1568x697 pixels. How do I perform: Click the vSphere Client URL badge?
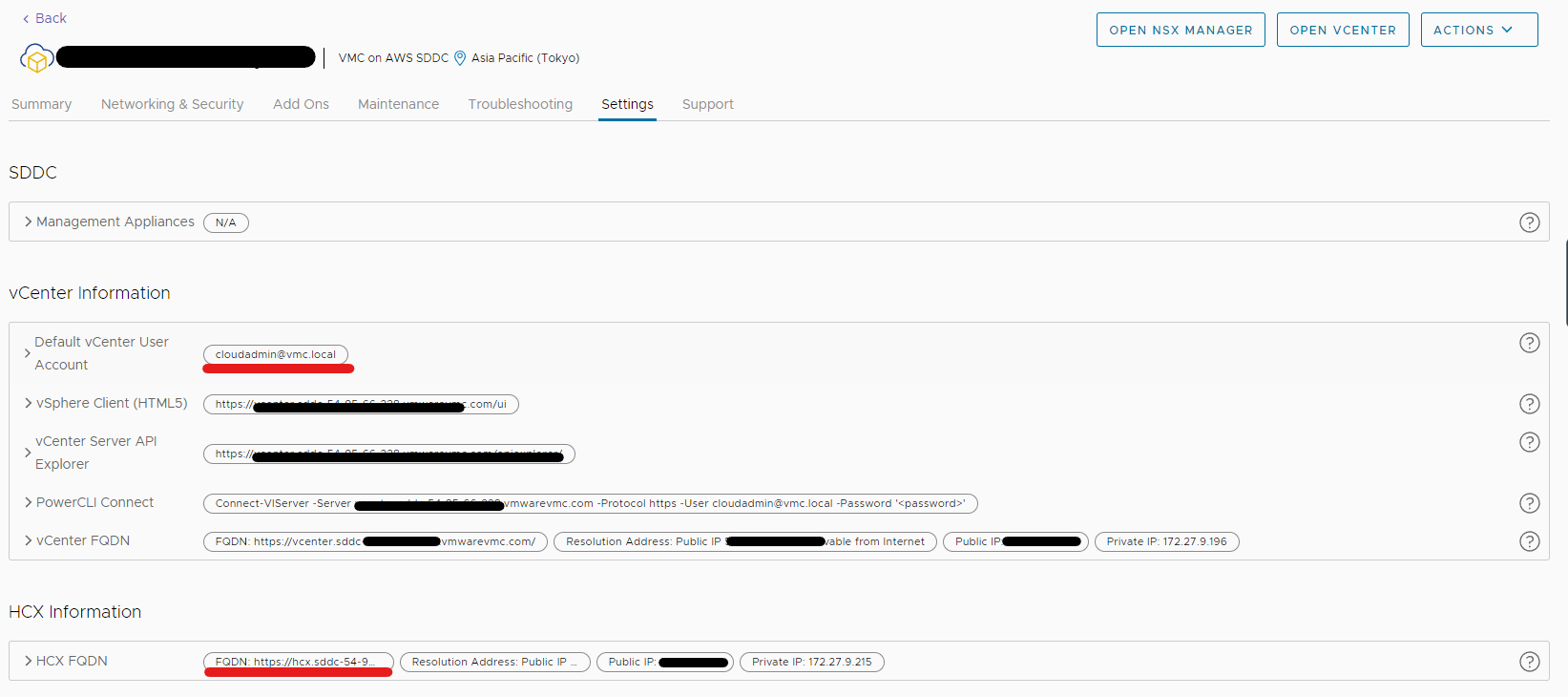[361, 404]
